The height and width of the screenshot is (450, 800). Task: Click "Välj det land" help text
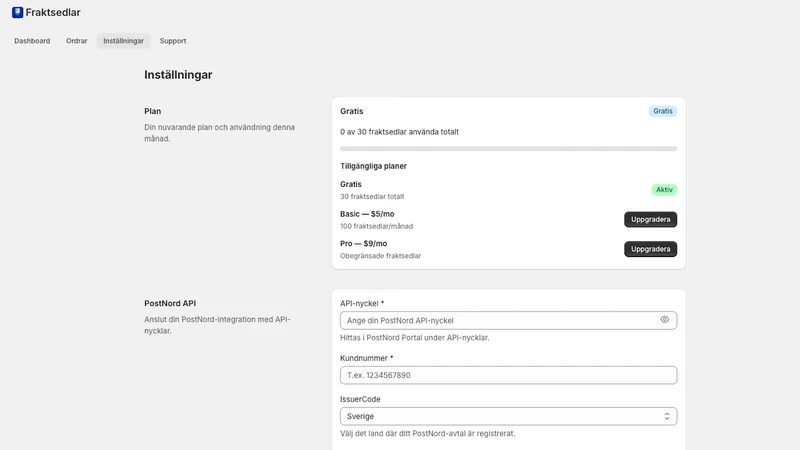(428, 433)
